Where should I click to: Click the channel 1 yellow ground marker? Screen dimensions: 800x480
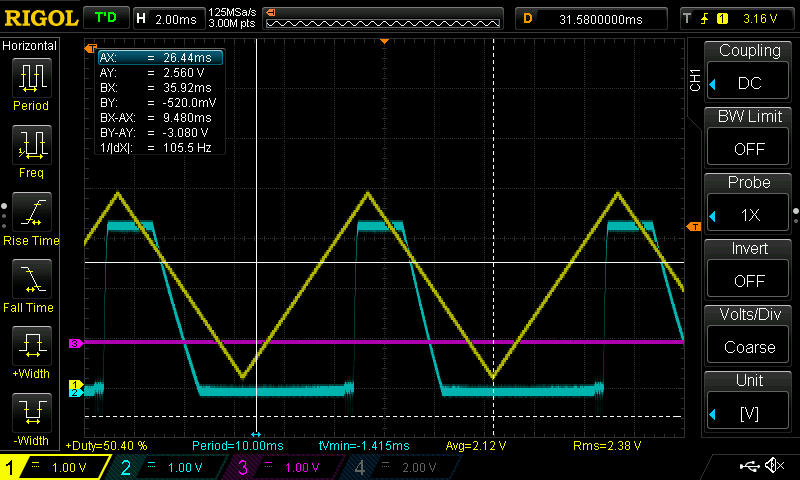75,385
